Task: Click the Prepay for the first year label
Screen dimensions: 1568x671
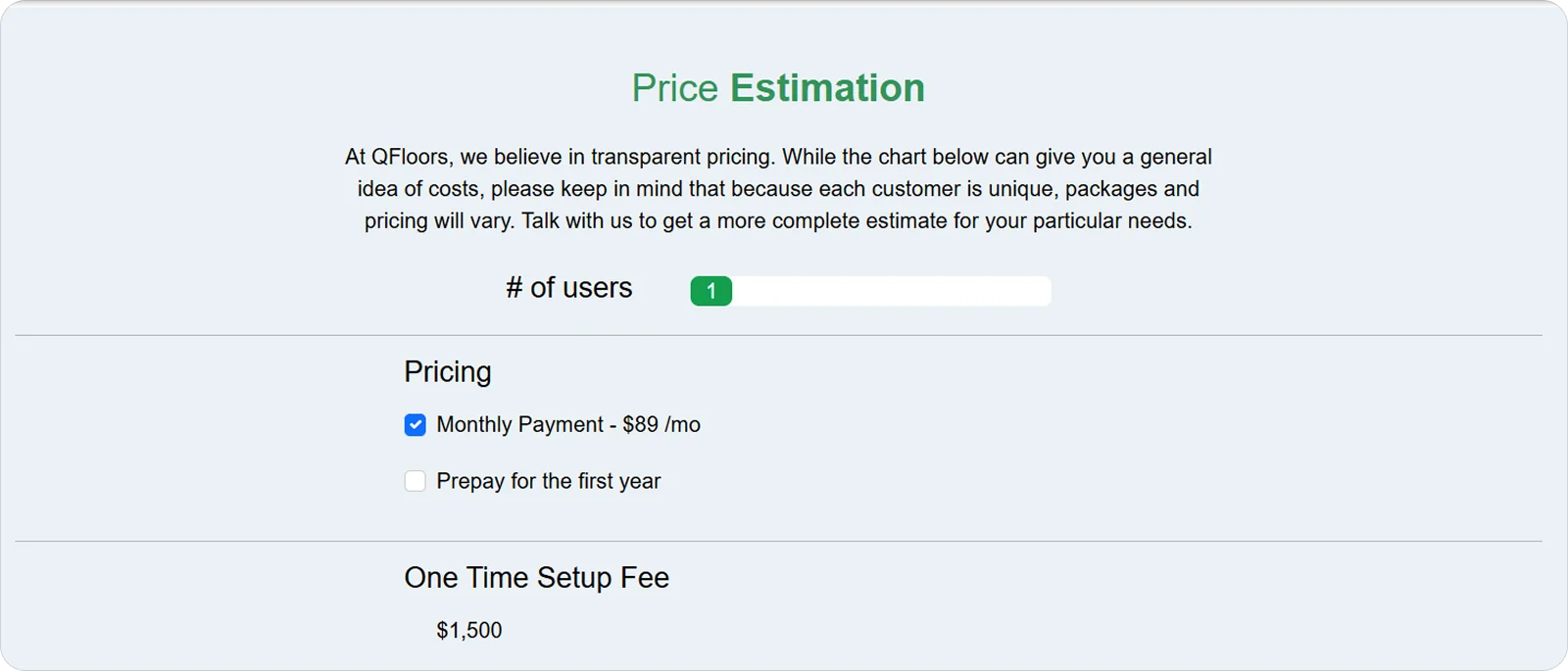Action: pos(549,480)
